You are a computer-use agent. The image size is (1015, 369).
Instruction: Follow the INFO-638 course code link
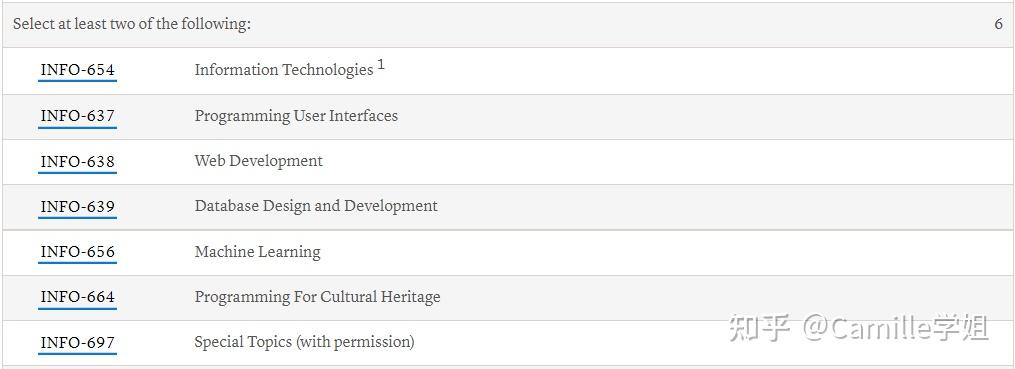[x=78, y=161]
